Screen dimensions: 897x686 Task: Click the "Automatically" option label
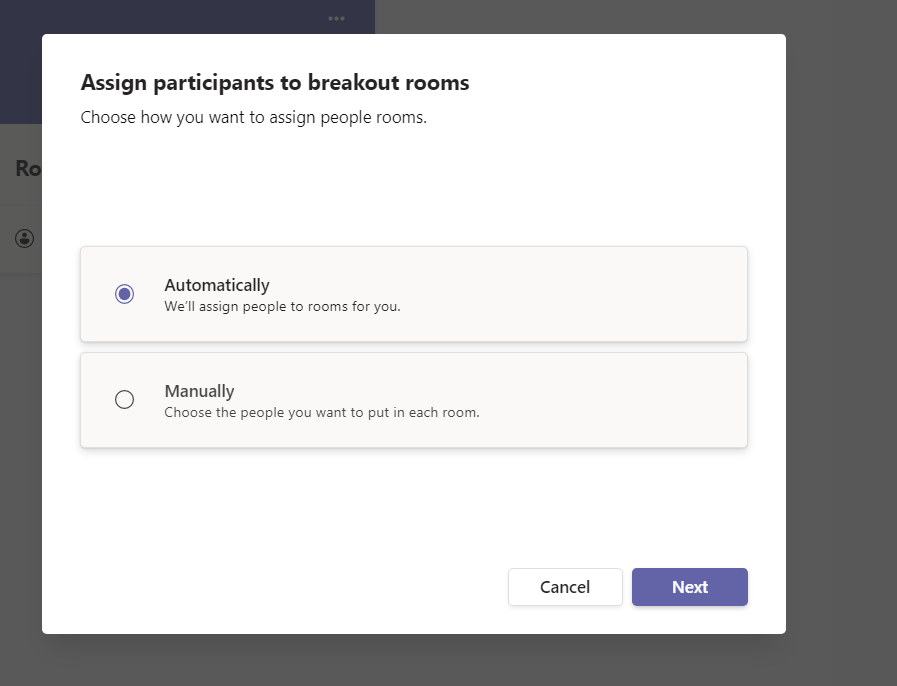click(x=217, y=285)
